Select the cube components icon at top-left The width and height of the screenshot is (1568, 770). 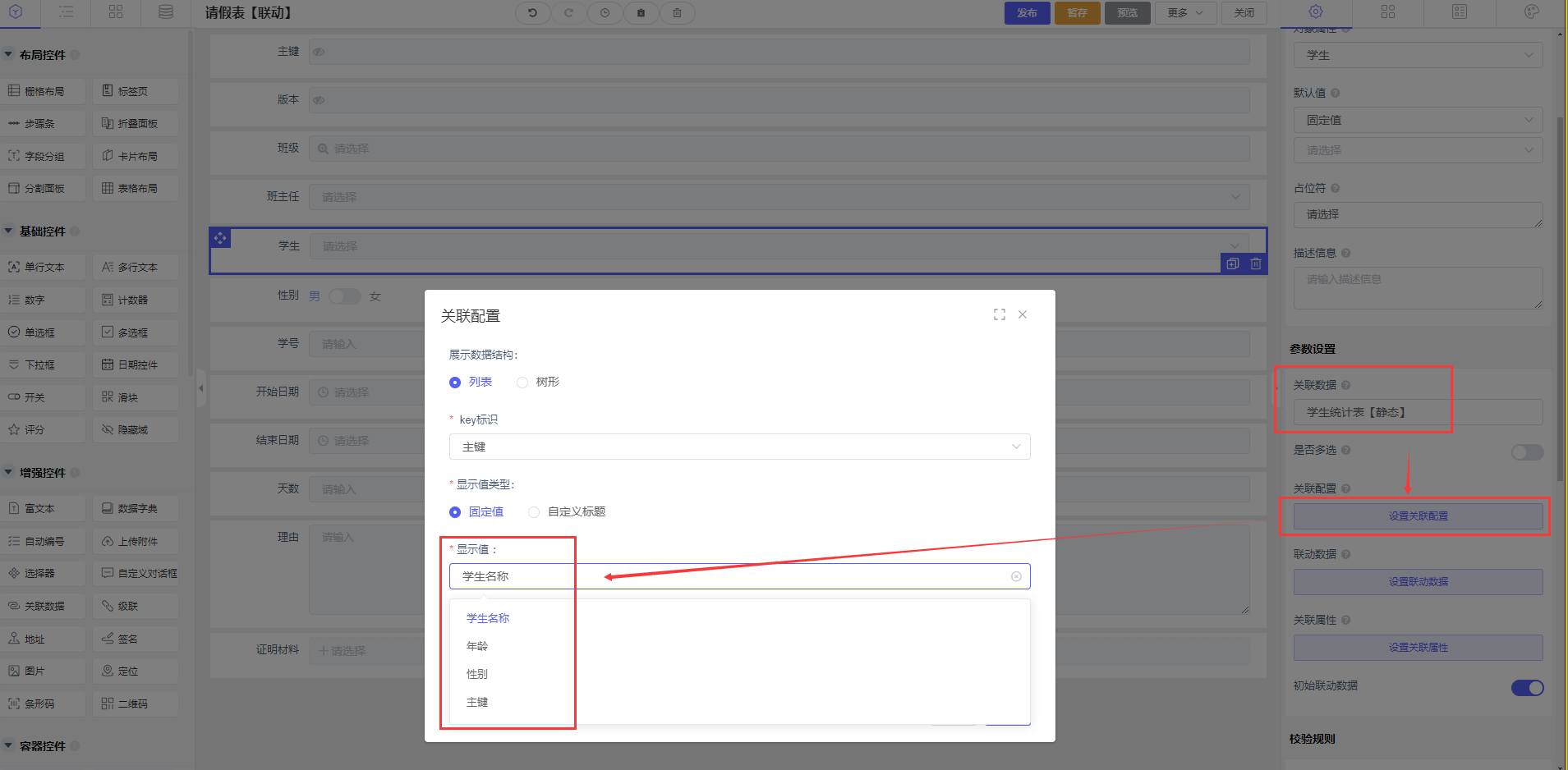tap(16, 12)
